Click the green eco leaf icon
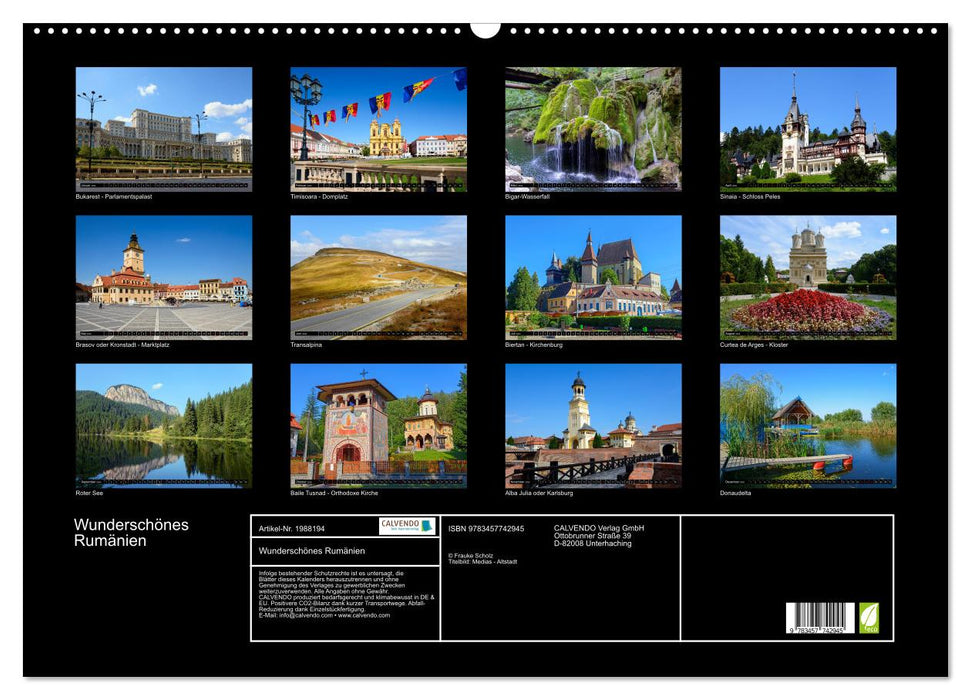The height and width of the screenshot is (700, 971). 869,617
